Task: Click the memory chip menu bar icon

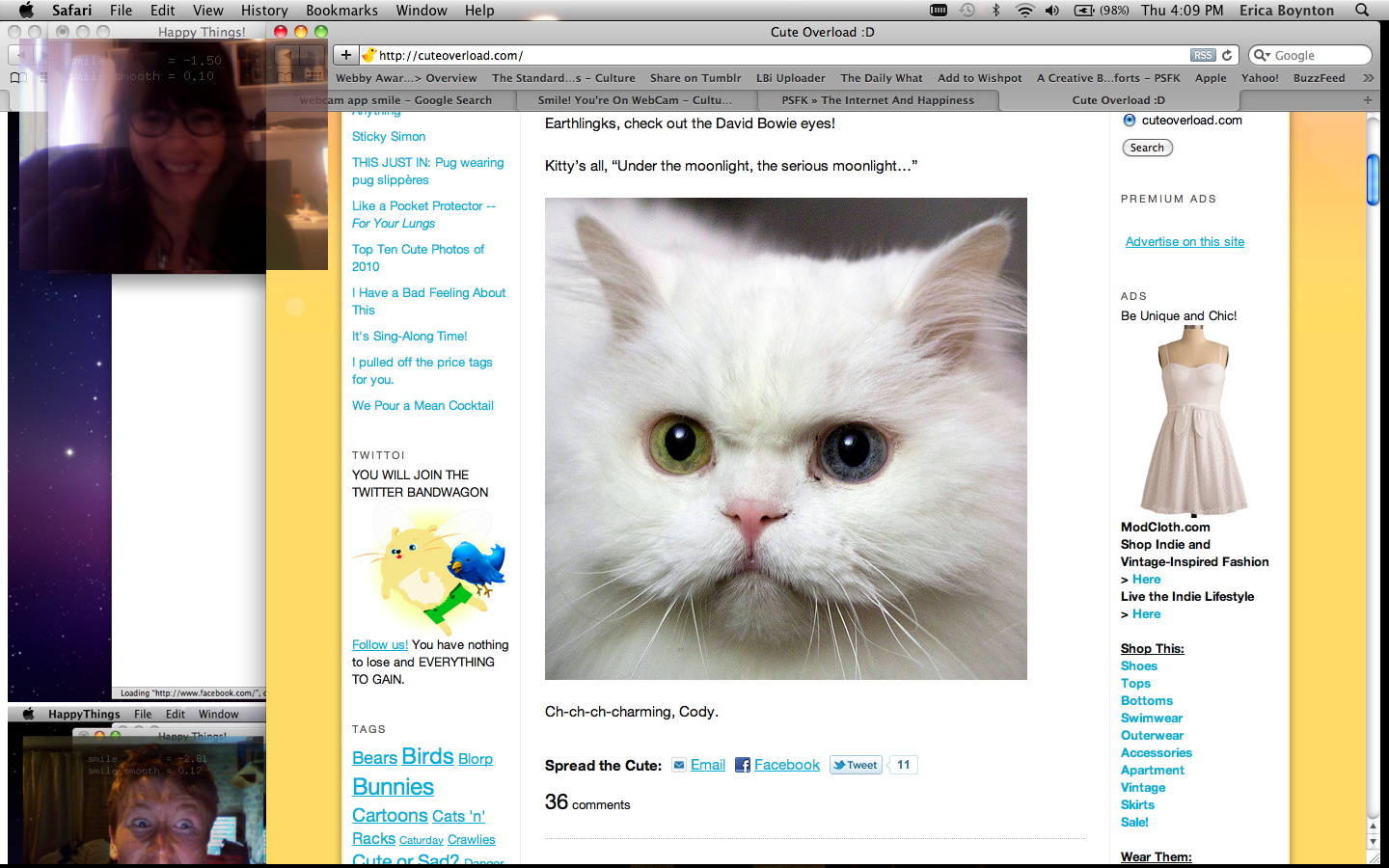Action: tap(938, 11)
